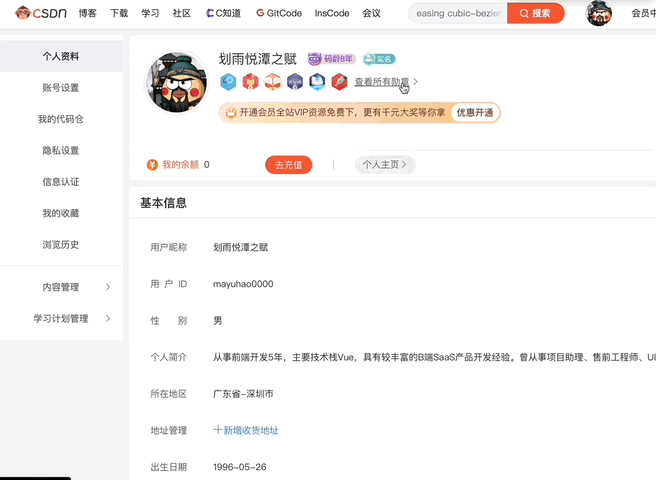The height and width of the screenshot is (480, 656).
Task: Select 信息认证 in sidebar
Action: point(61,182)
